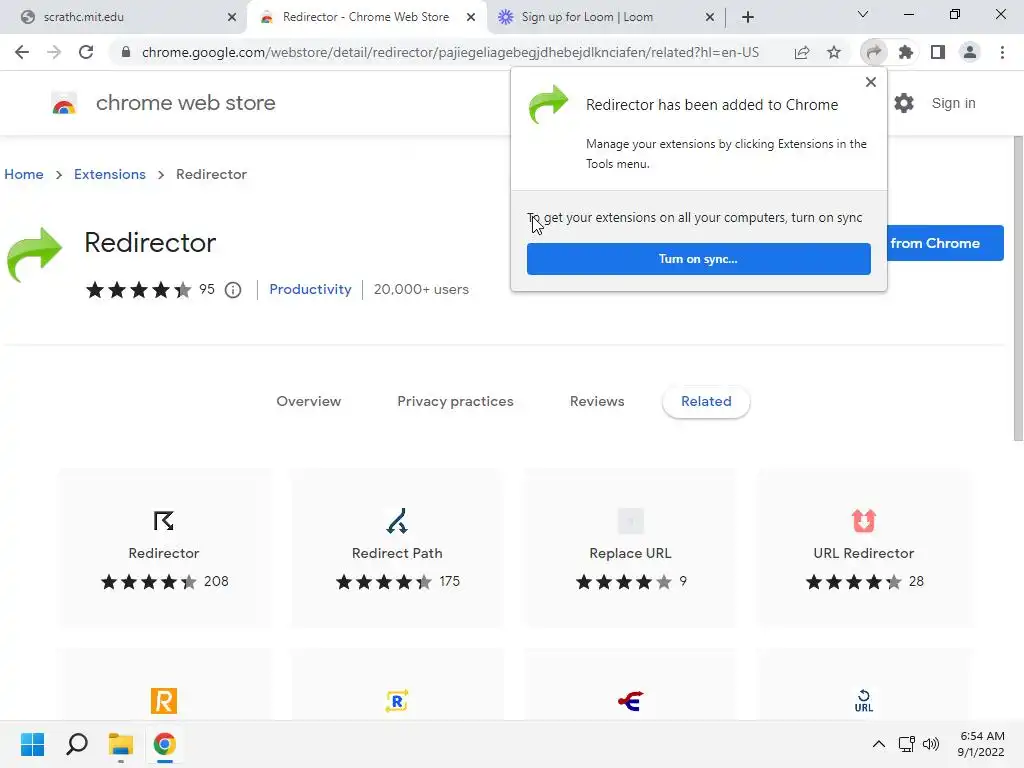Open the web store settings gear
Screen dimensions: 1024x768
point(904,103)
